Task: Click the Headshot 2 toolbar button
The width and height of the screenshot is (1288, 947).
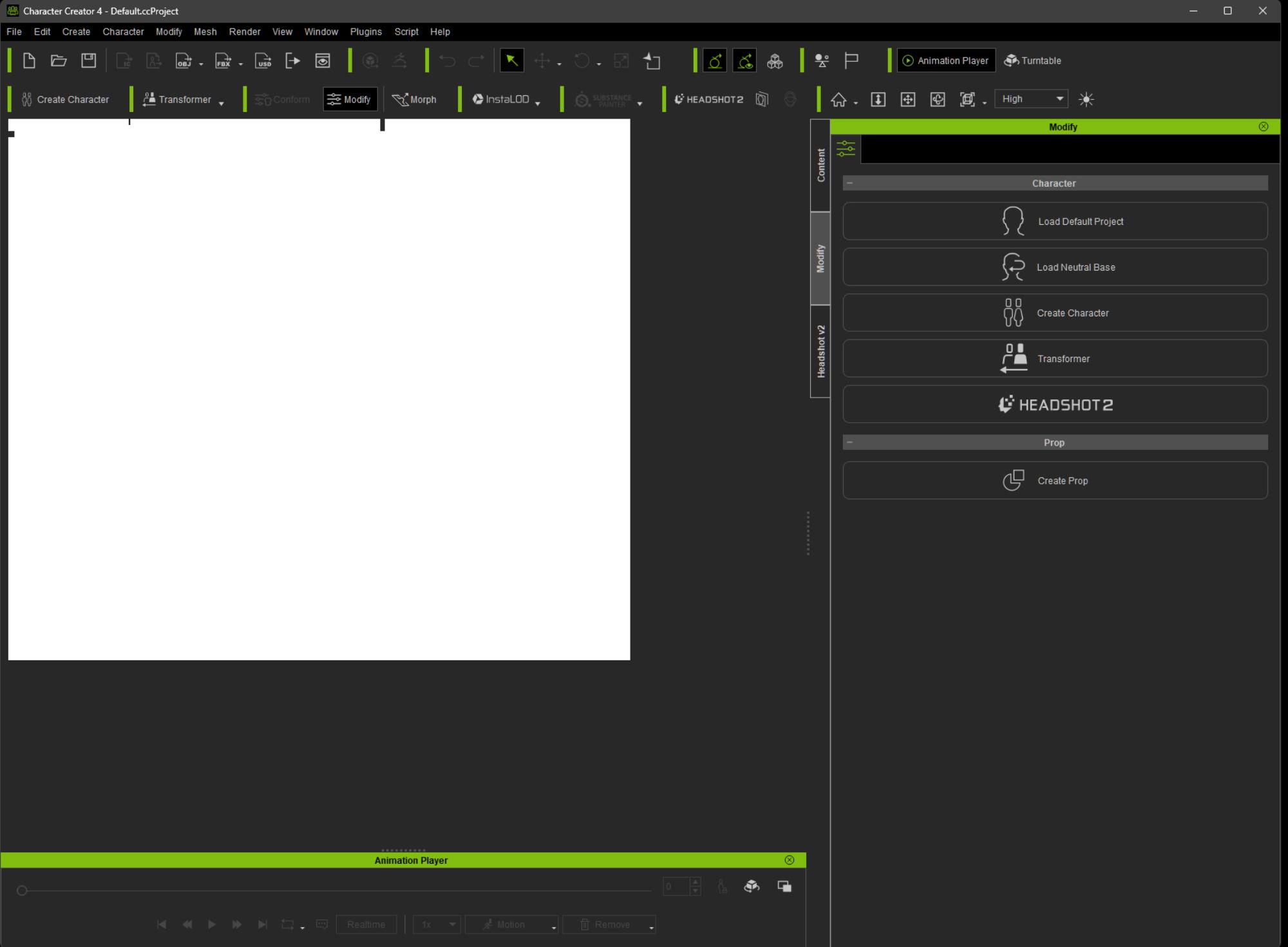Action: coord(708,99)
